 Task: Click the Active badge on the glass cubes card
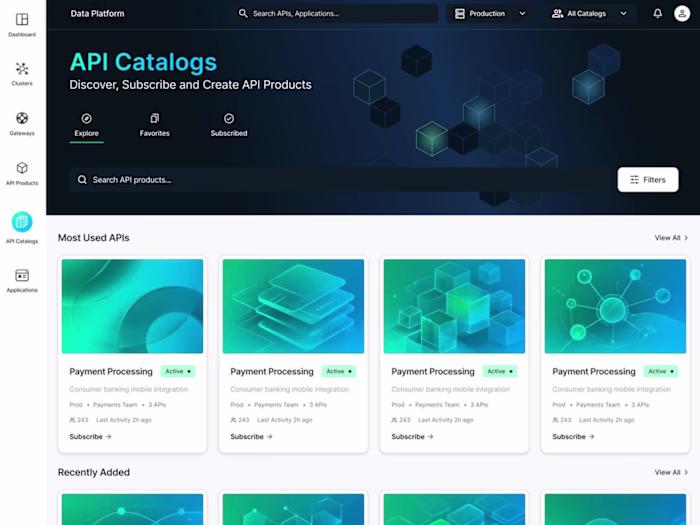[x=500, y=371]
